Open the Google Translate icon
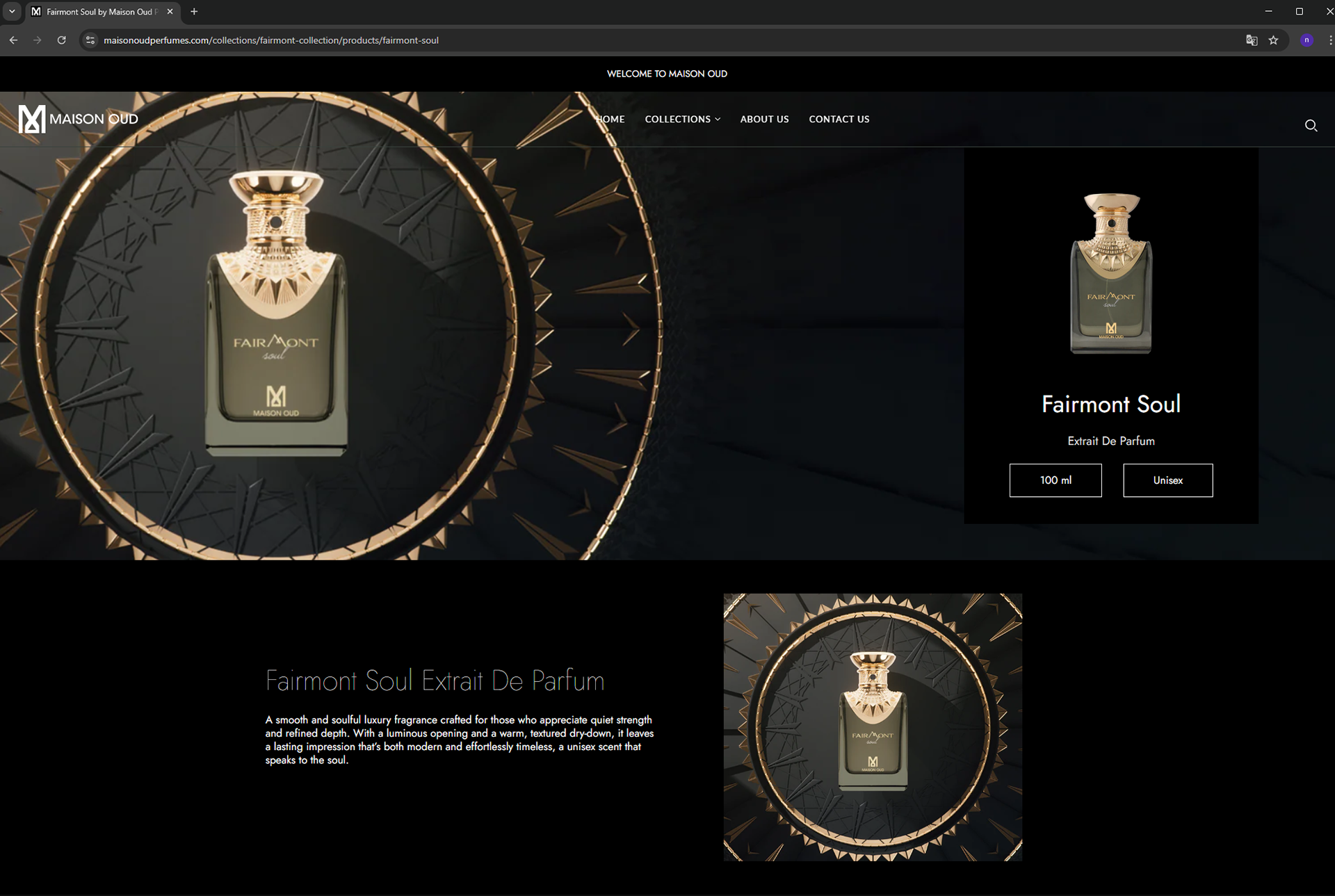Screen dimensions: 1335x896 [x=1252, y=40]
